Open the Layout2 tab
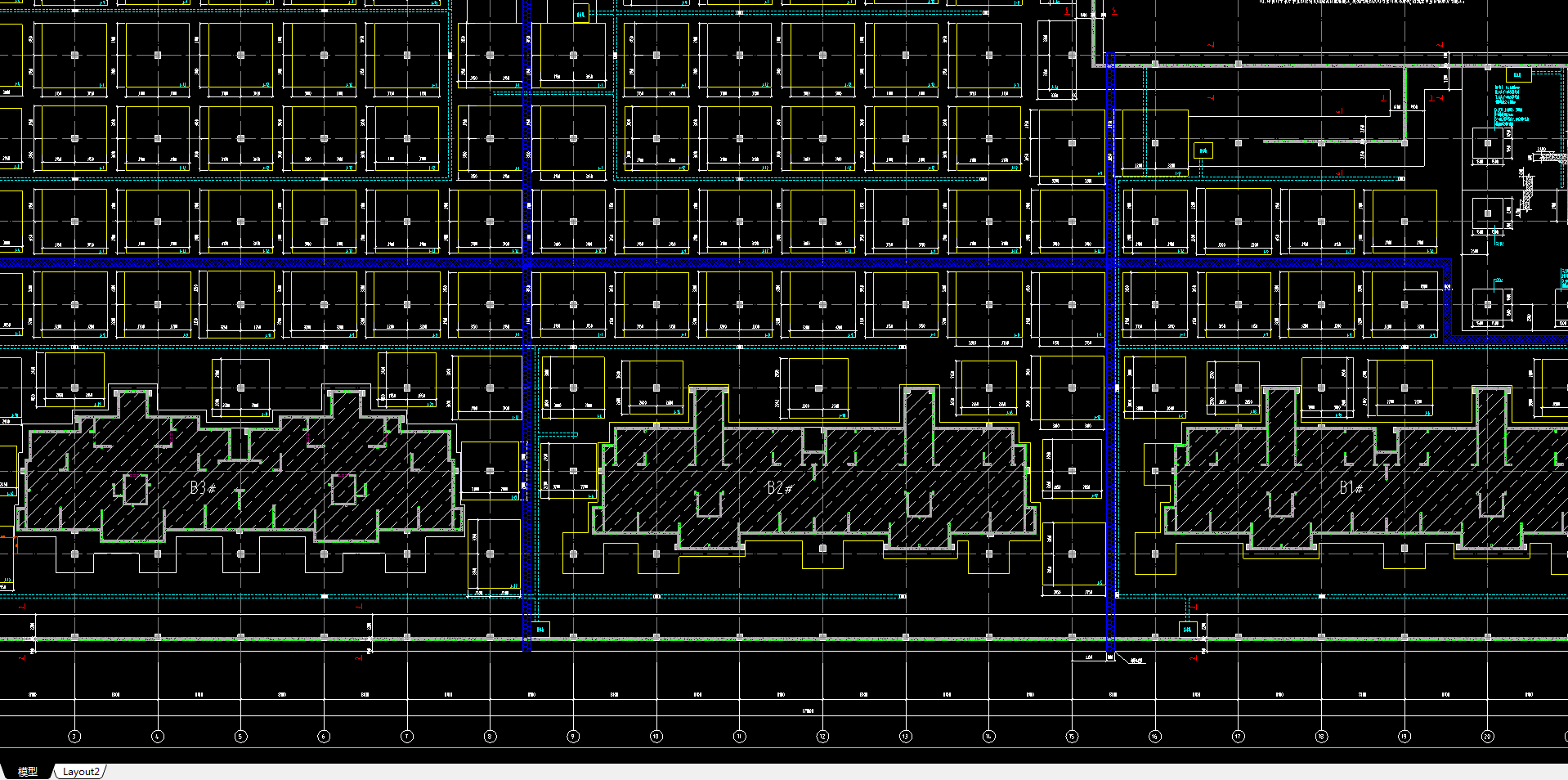Viewport: 1568px width, 780px height. coord(81,771)
